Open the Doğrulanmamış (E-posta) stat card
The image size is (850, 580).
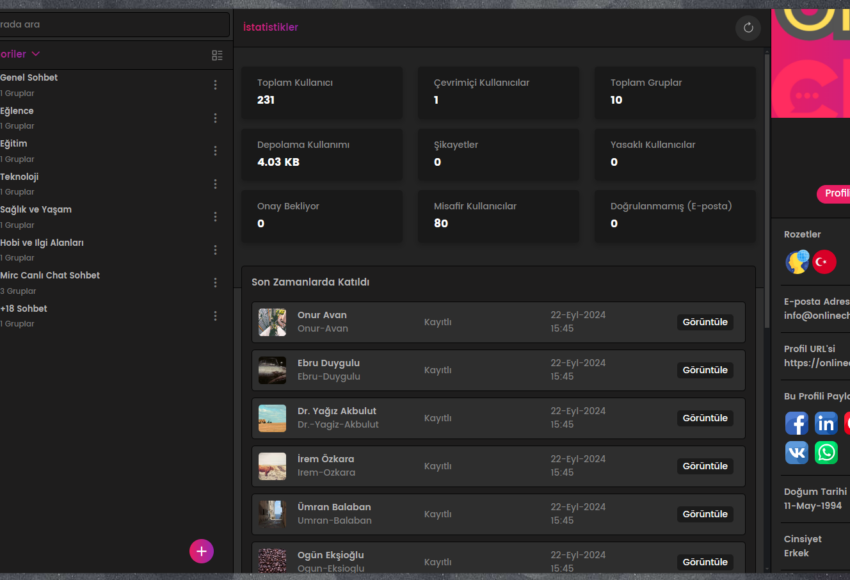click(675, 216)
